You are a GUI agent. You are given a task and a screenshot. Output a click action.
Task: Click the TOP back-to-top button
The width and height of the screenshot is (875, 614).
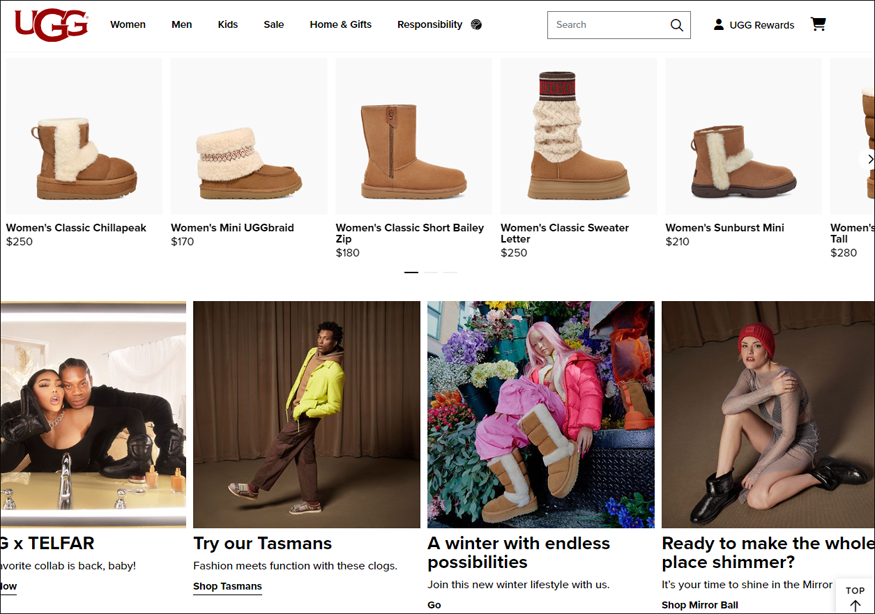[855, 597]
